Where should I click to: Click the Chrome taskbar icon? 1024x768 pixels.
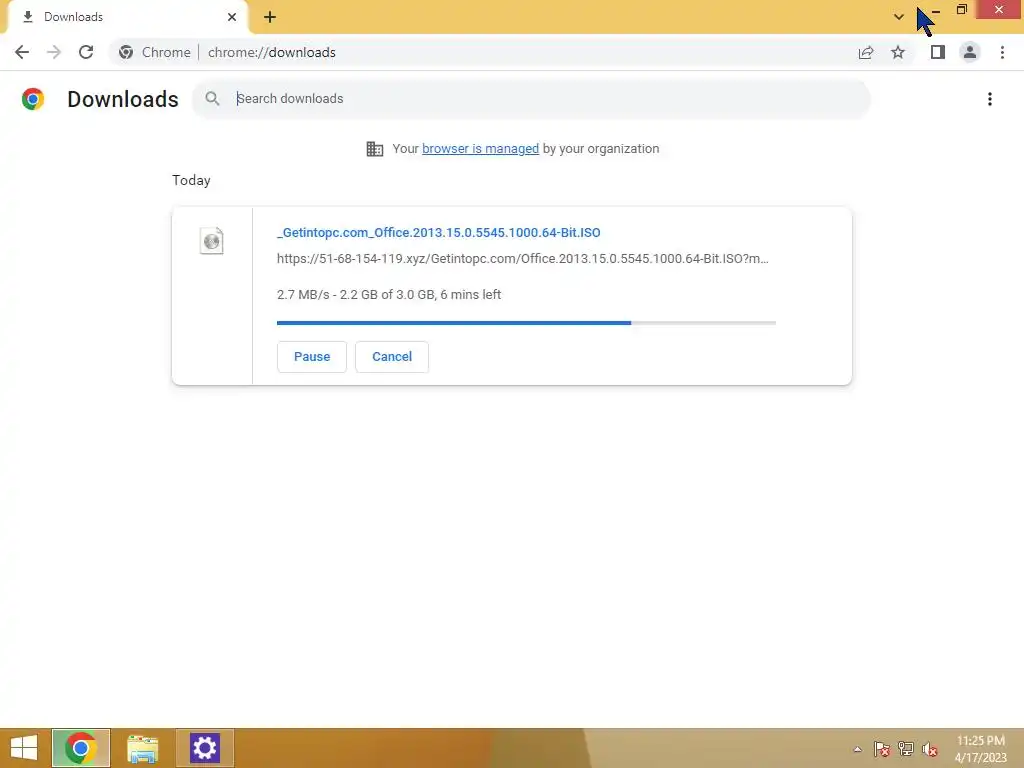pos(80,748)
